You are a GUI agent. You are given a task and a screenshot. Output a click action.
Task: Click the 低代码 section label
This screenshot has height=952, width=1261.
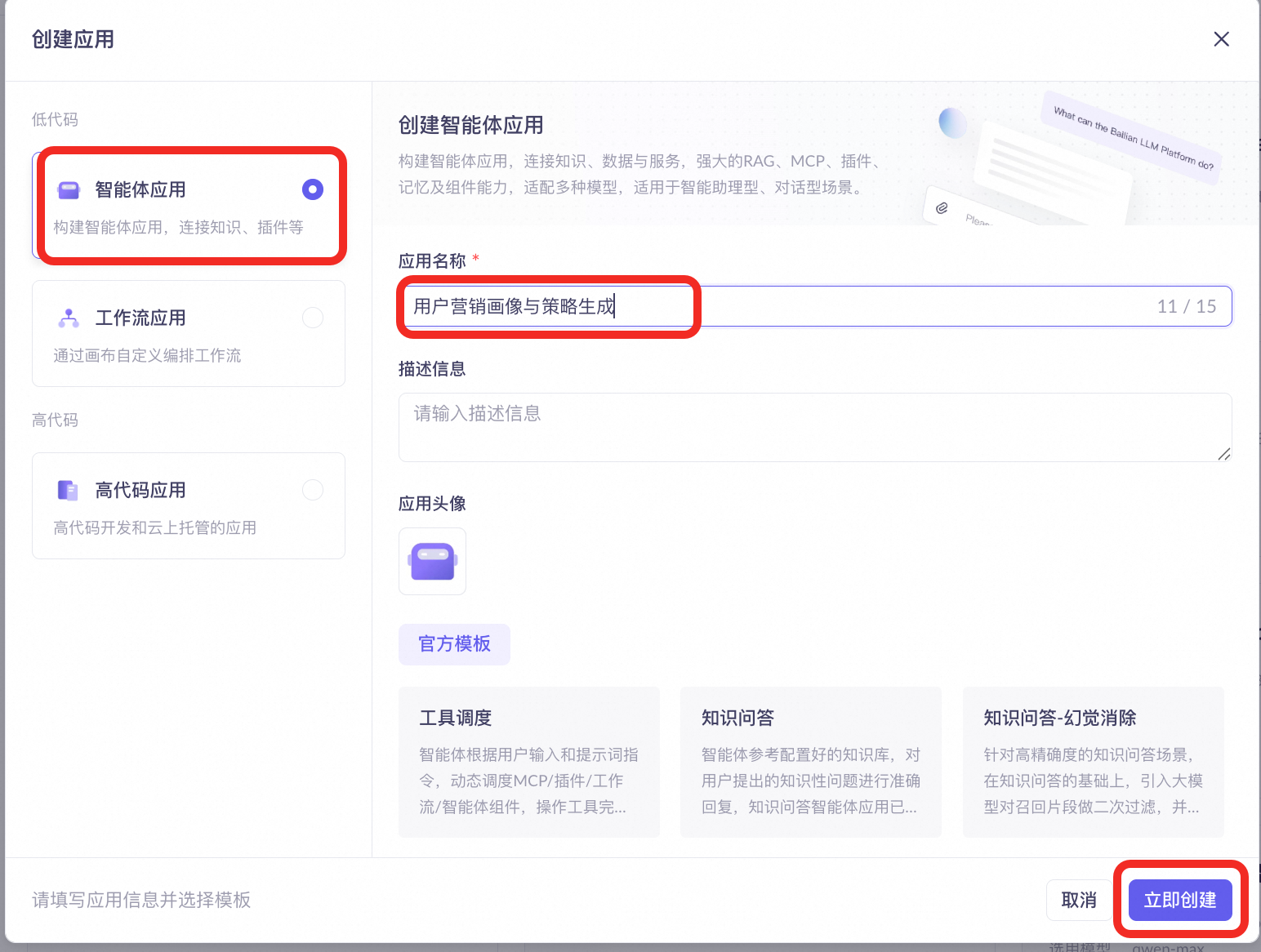(55, 119)
